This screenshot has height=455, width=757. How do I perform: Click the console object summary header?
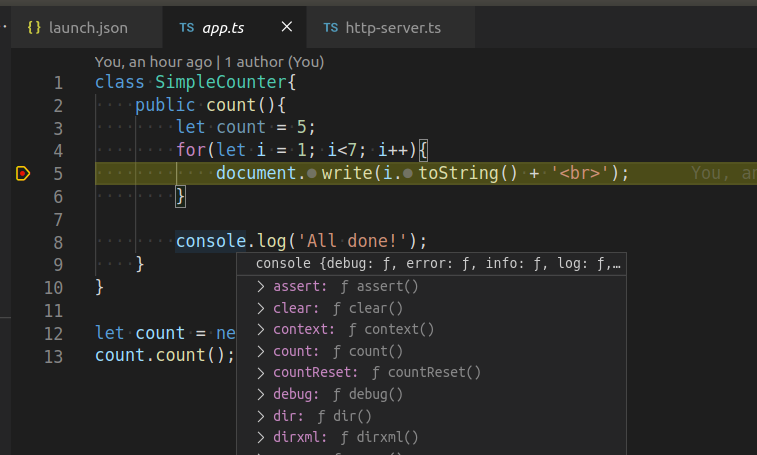tap(438, 264)
